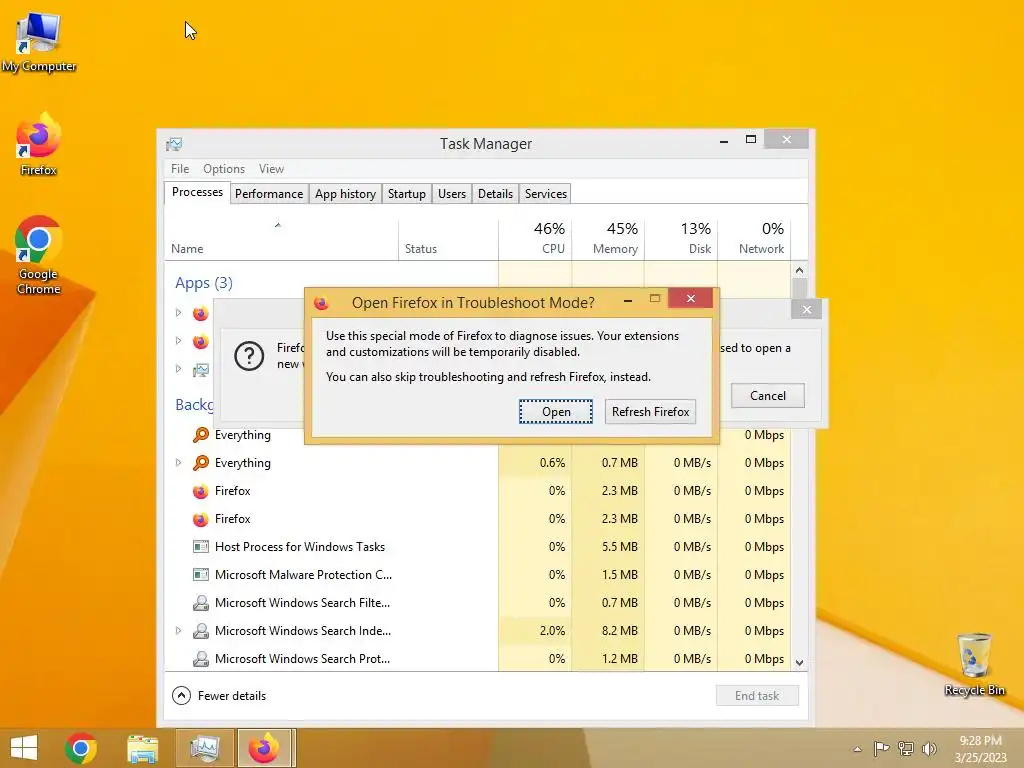Viewport: 1024px width, 768px height.
Task: Open the Google Chrome desktop shortcut
Action: (x=39, y=255)
